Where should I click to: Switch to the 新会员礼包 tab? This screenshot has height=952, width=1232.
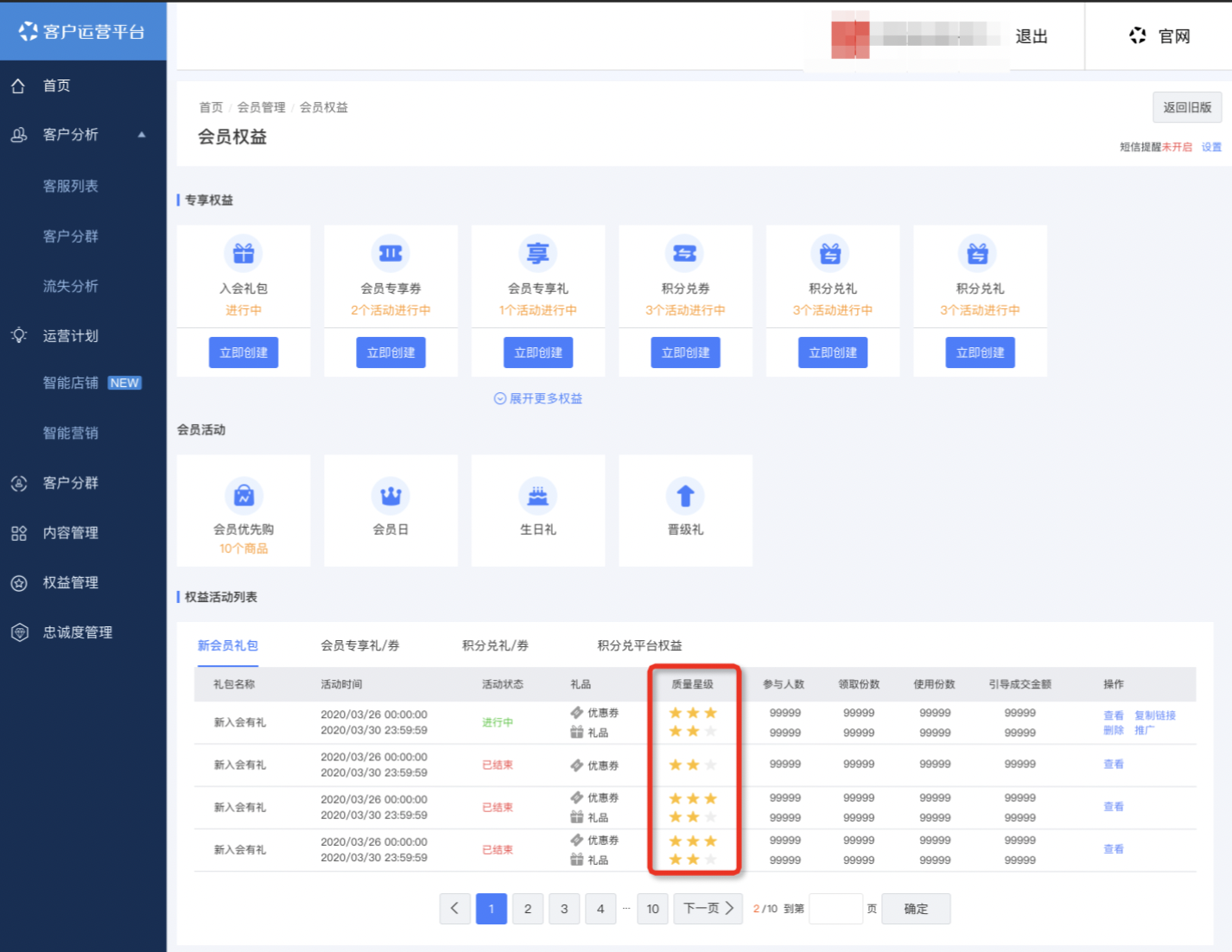[x=228, y=645]
